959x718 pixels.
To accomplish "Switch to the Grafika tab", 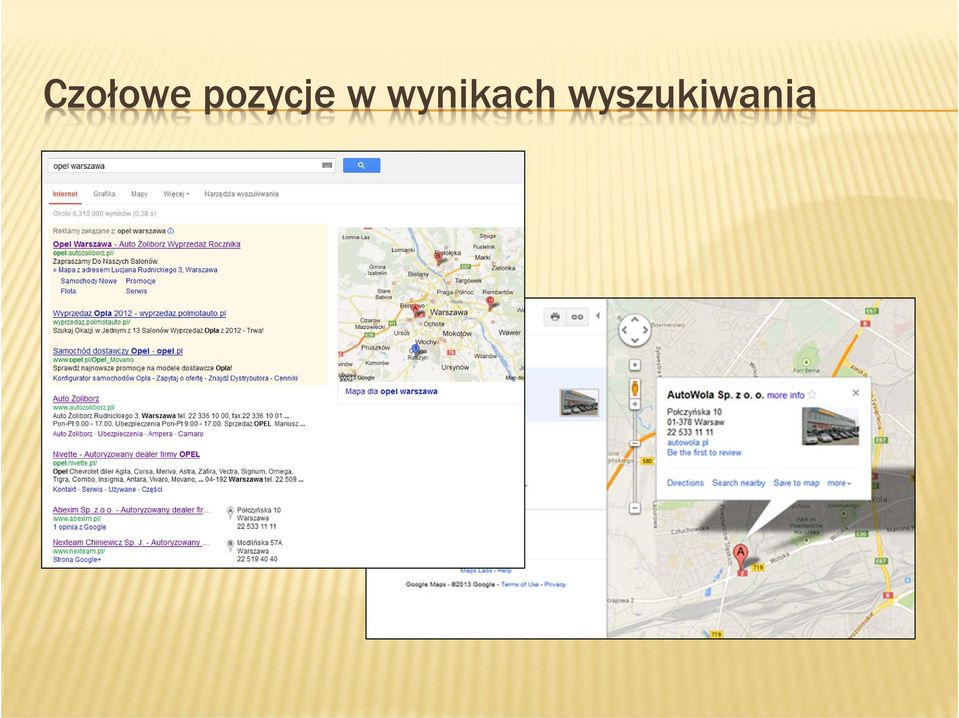I will click(104, 194).
